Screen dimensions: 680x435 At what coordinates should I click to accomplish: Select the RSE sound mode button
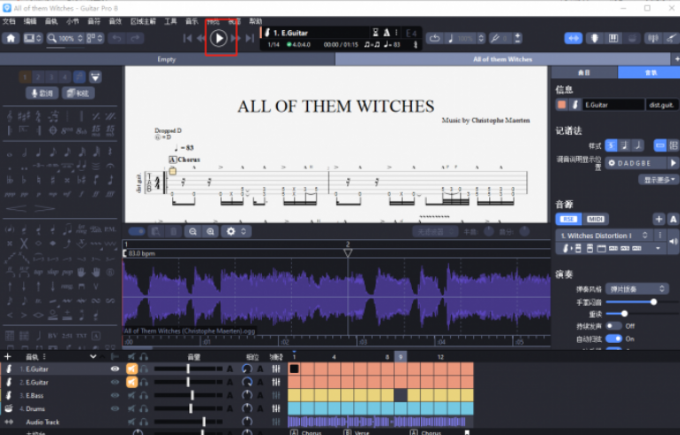point(568,219)
